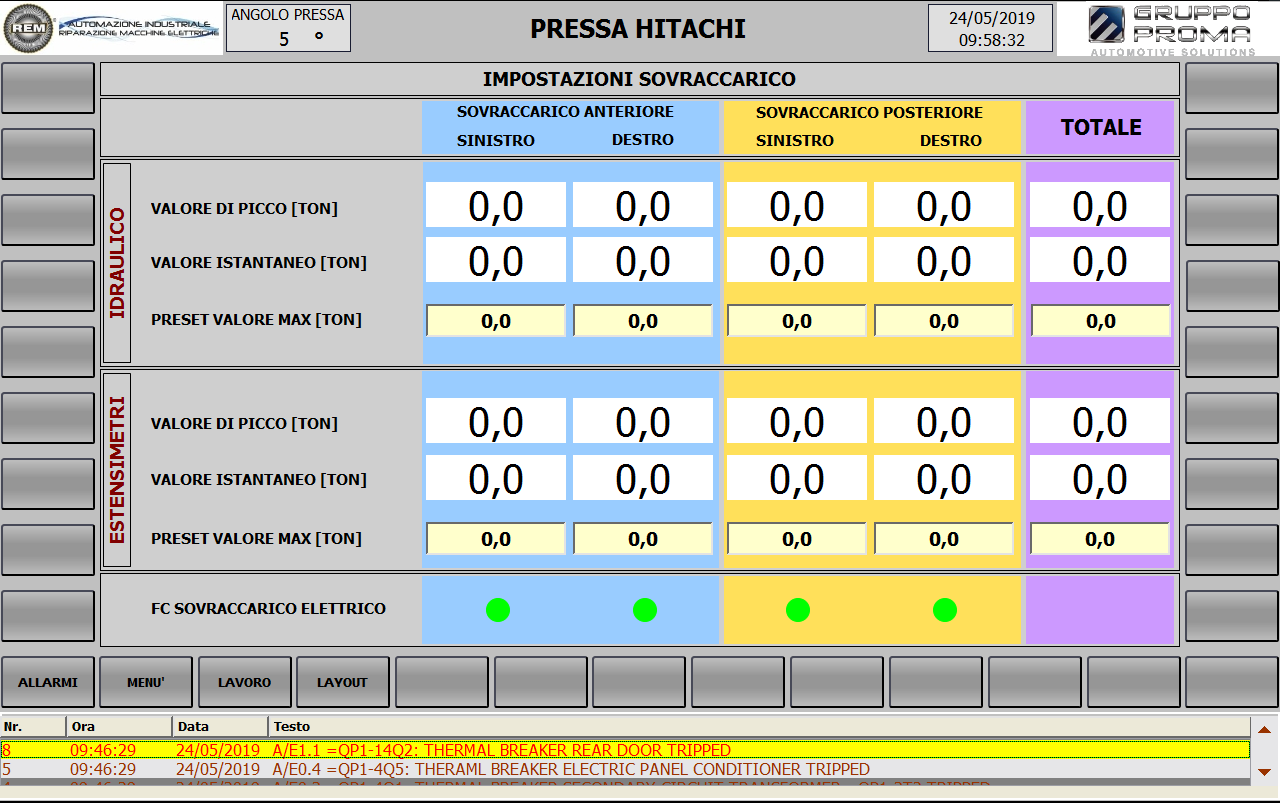Click the REM company logo
Screen dimensions: 1280x803
(112, 29)
